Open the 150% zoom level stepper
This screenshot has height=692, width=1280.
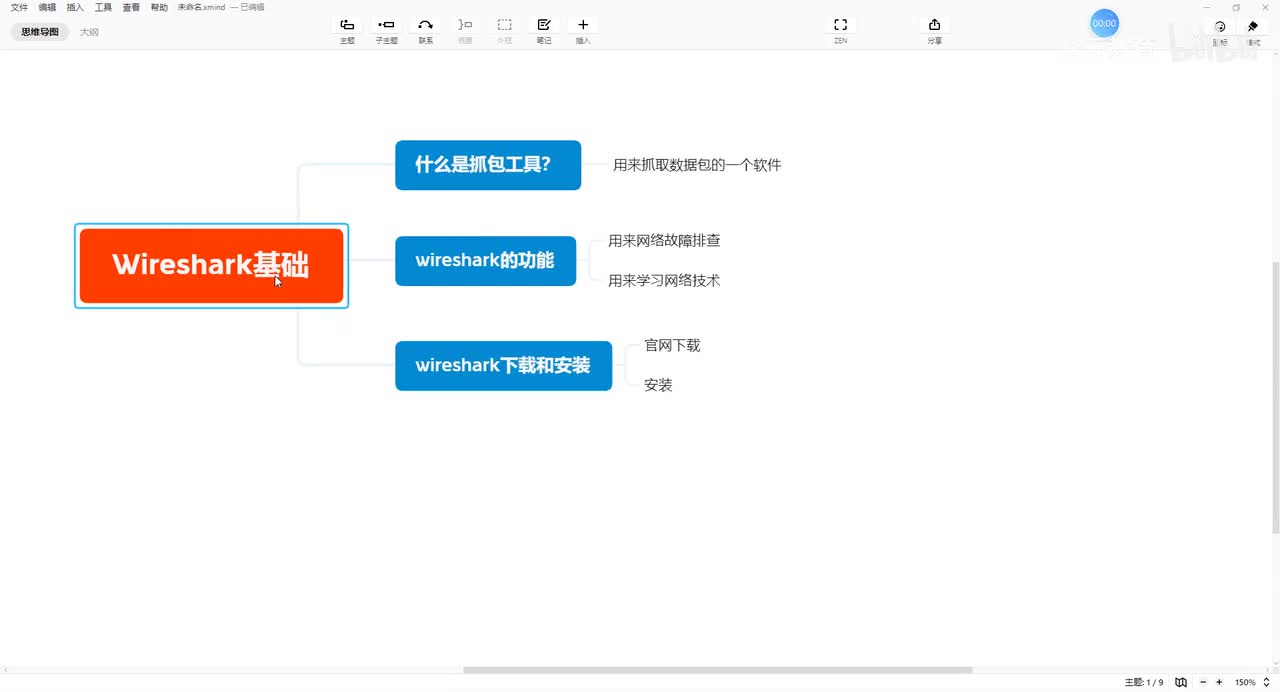click(1267, 682)
